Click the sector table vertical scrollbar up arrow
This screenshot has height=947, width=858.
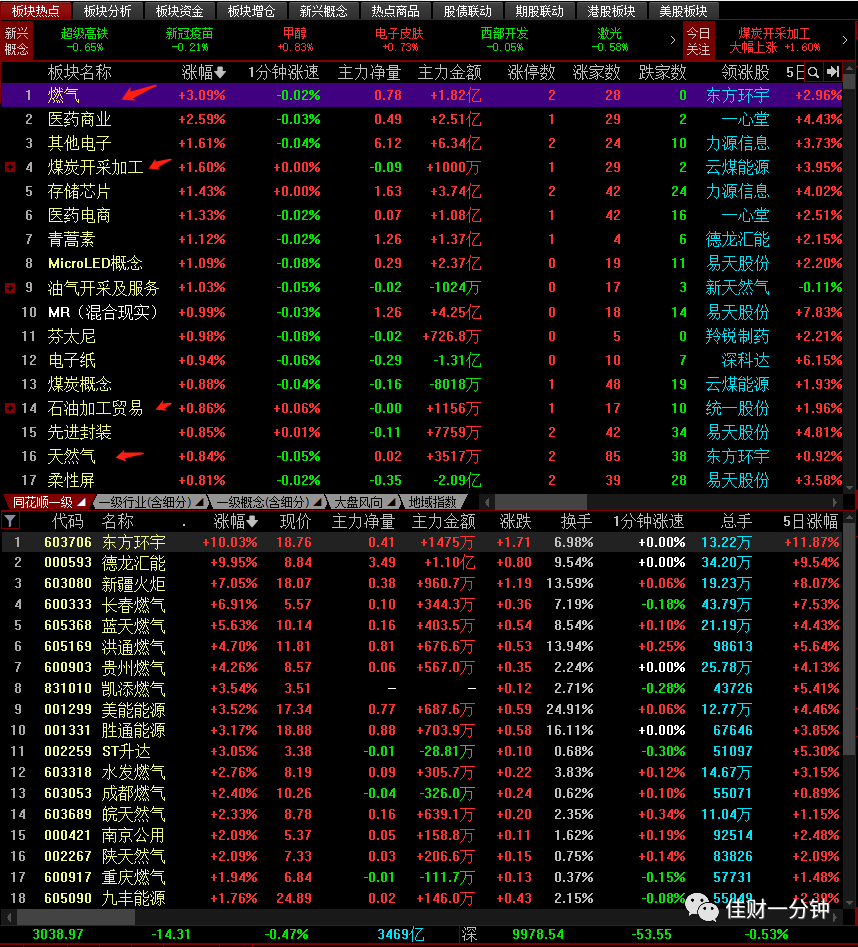[x=850, y=68]
